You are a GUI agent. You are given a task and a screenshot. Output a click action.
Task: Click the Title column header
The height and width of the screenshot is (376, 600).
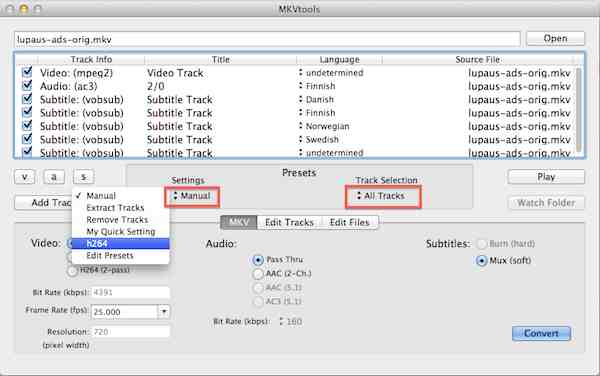click(x=221, y=60)
